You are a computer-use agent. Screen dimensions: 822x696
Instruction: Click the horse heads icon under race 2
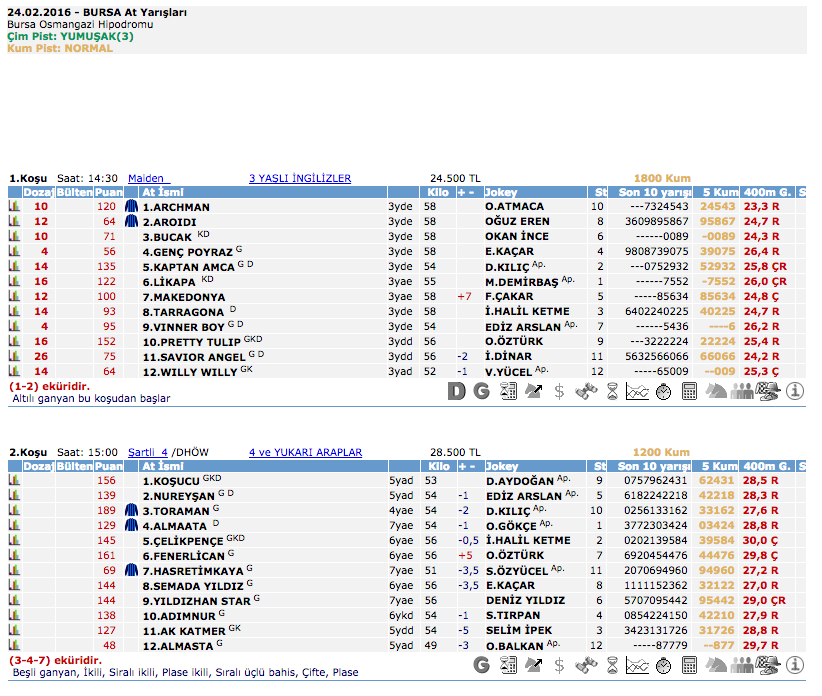[717, 665]
